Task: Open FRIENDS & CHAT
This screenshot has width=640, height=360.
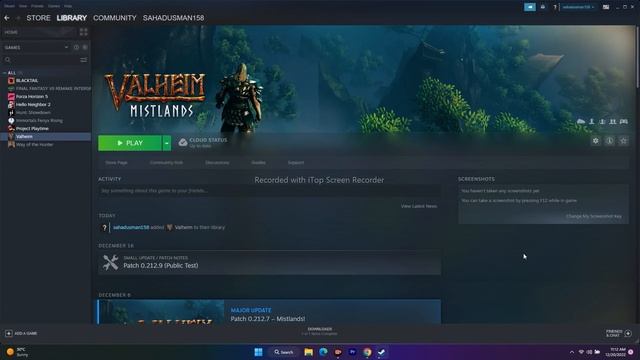Action: point(619,333)
